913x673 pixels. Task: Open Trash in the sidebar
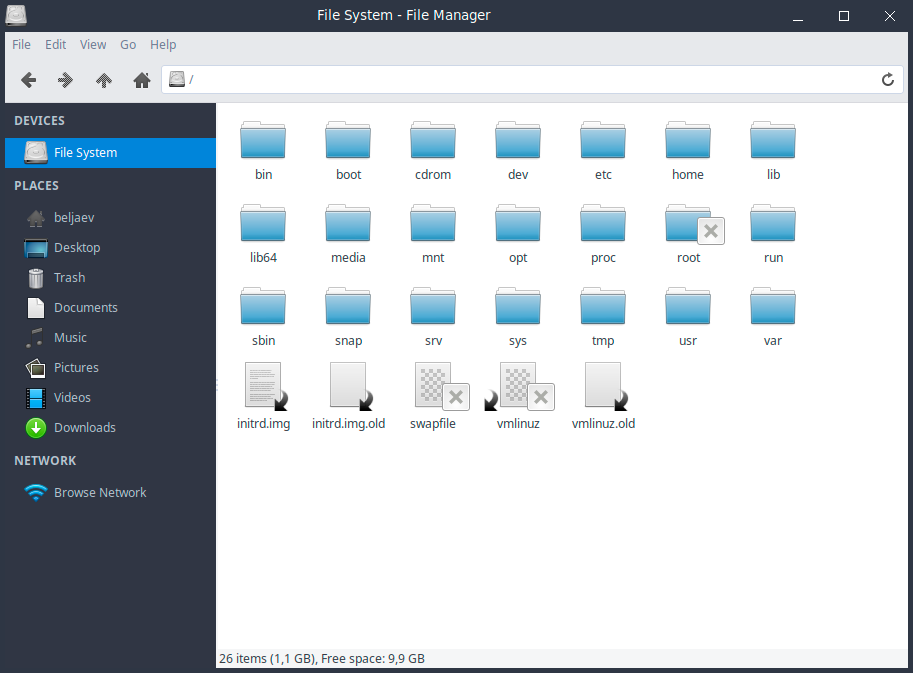pos(111,278)
